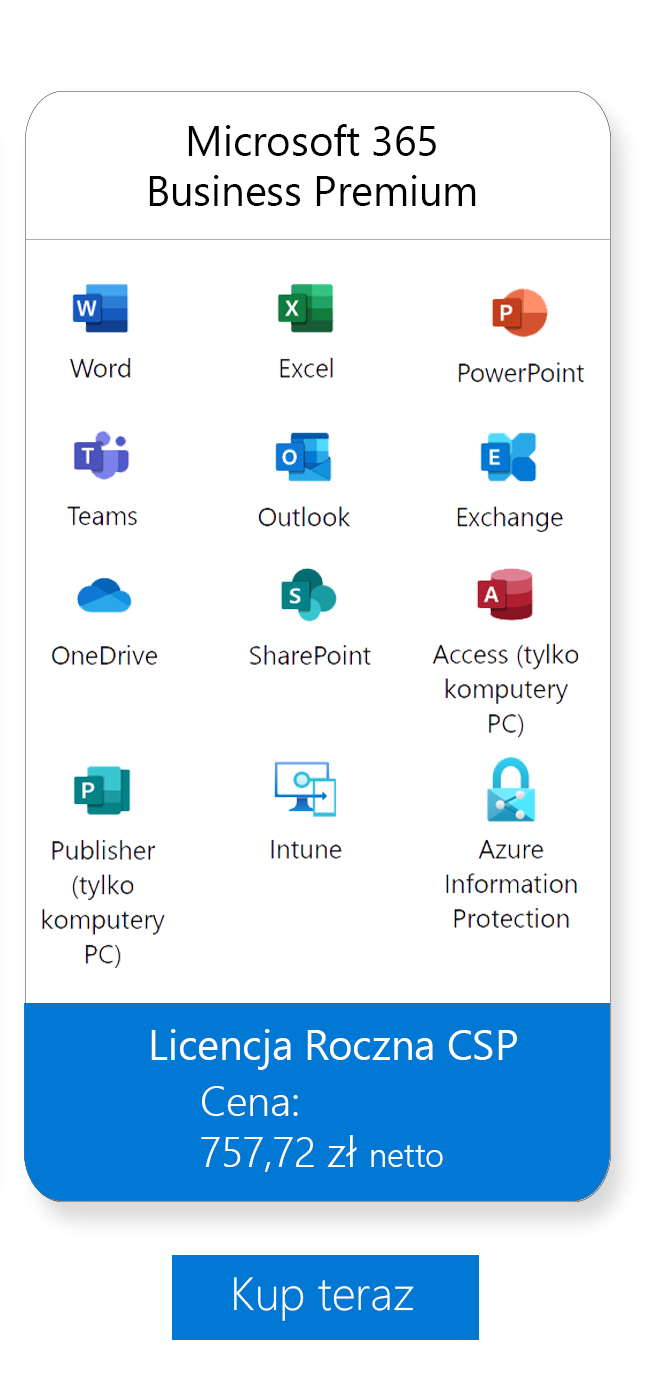Click the PowerPoint app icon
645x1377 pixels.
519,313
